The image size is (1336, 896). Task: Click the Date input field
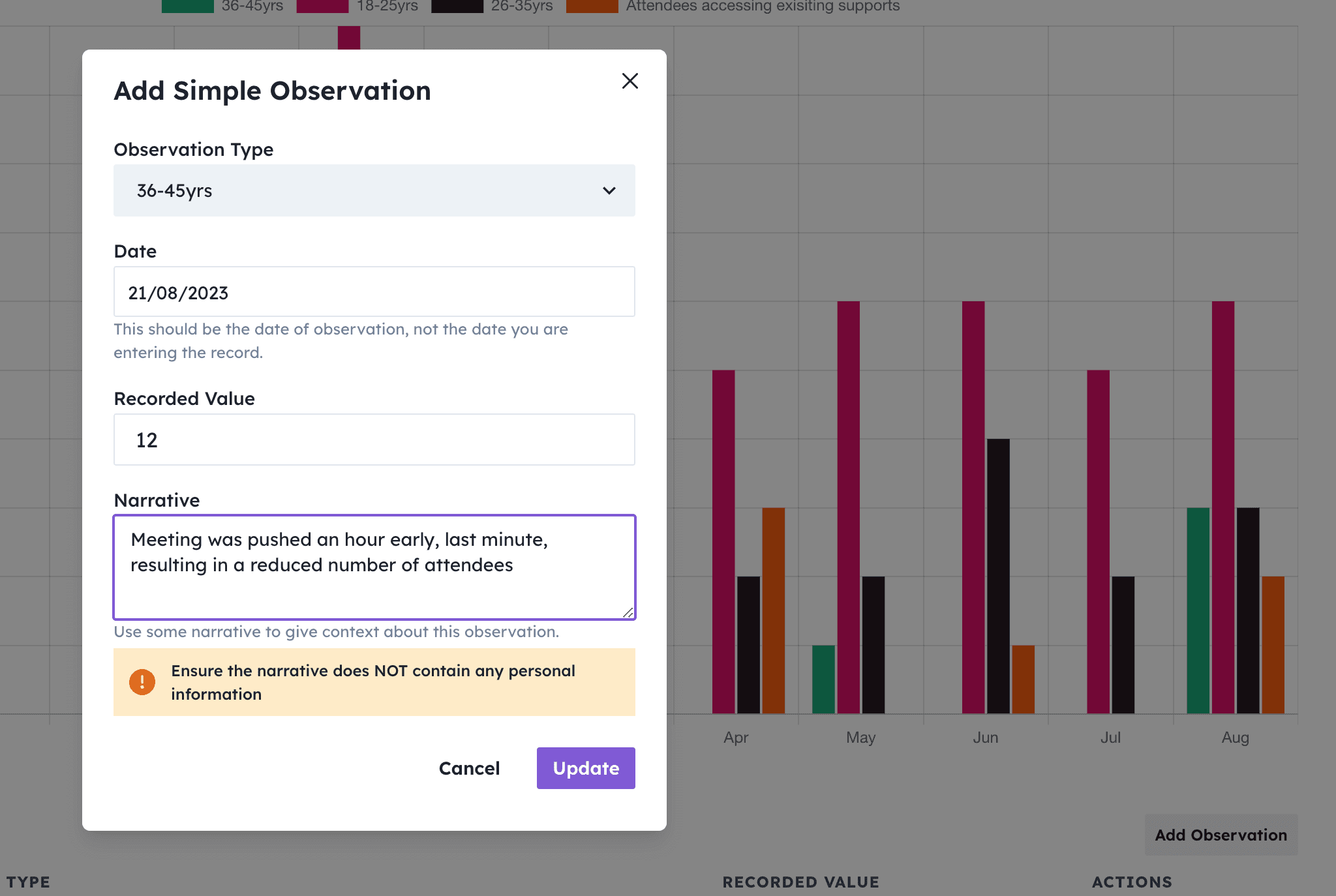pyautogui.click(x=374, y=292)
